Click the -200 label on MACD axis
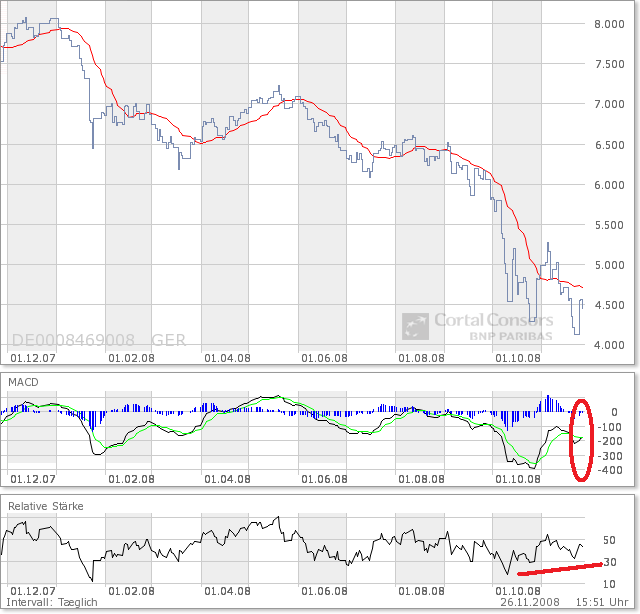Screen dimensions: 640x614 coord(609,441)
